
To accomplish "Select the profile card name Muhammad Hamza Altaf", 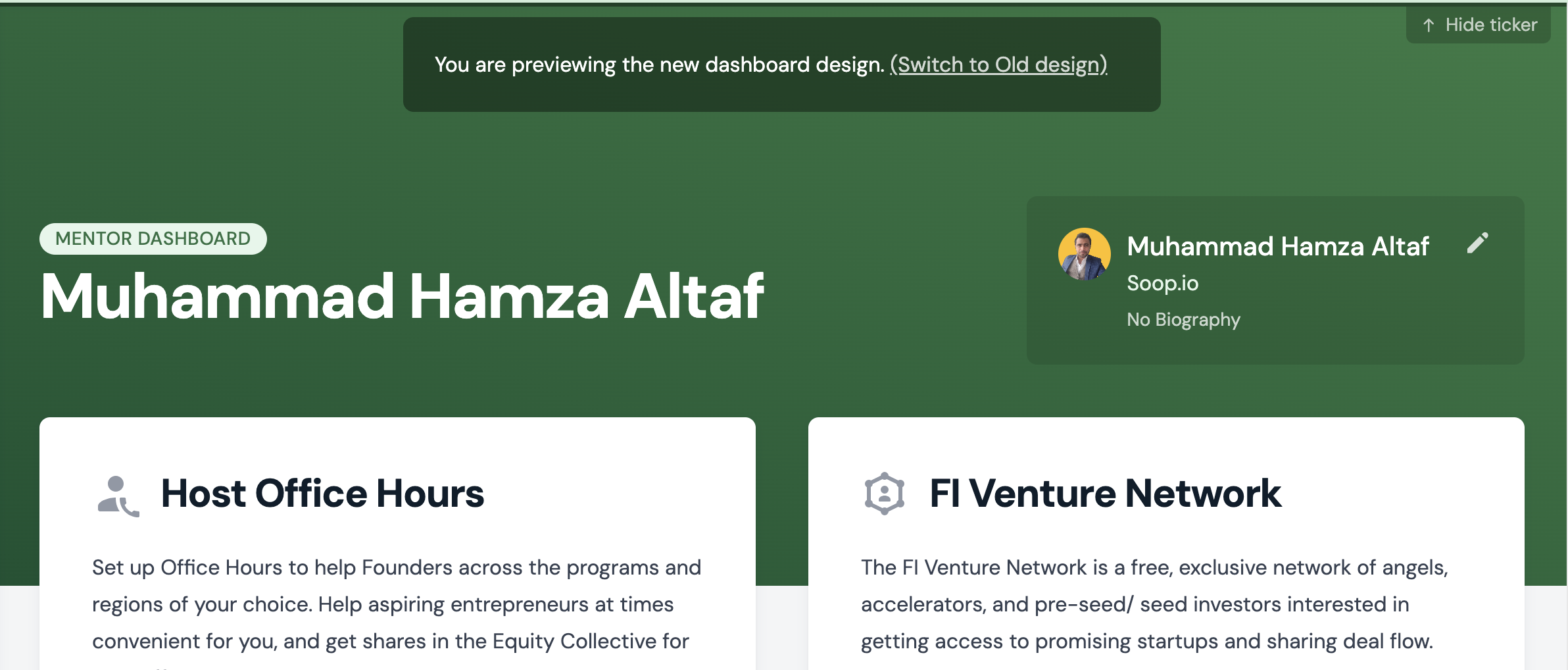I will point(1278,246).
